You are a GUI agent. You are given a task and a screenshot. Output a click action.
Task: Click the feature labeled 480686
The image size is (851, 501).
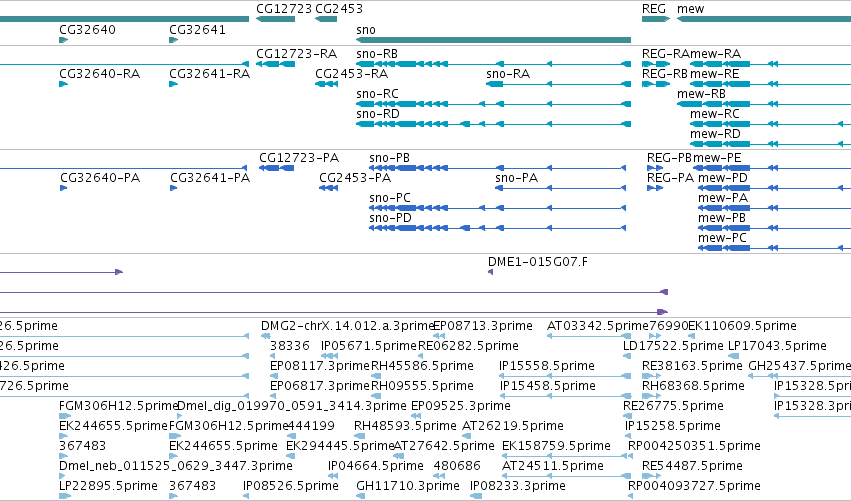pyautogui.click(x=457, y=467)
